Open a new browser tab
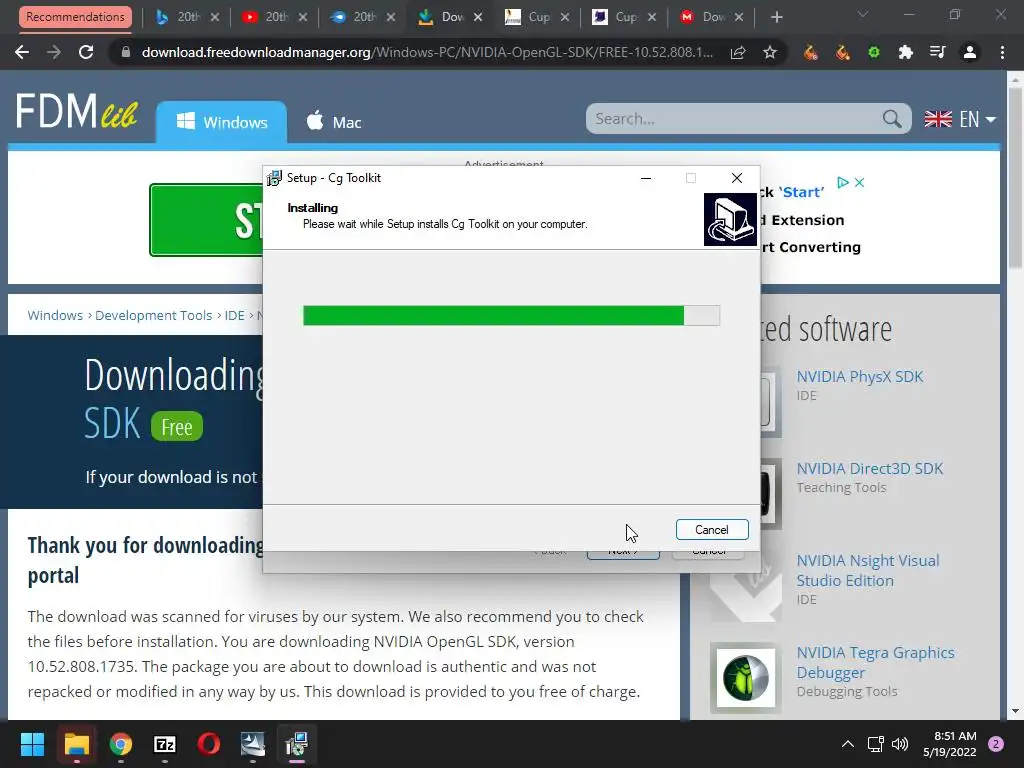This screenshot has width=1024, height=768. pos(776,17)
